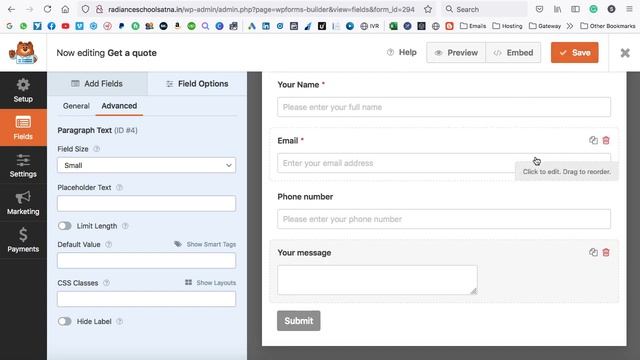Click the browser address bar URL
The width and height of the screenshot is (640, 360).
click(x=261, y=9)
